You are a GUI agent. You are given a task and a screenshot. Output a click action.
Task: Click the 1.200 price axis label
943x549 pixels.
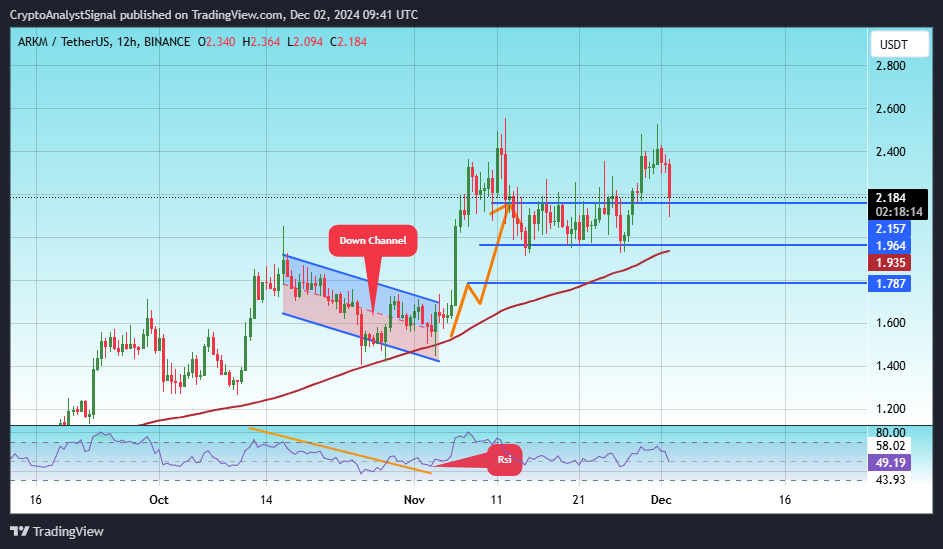point(891,409)
